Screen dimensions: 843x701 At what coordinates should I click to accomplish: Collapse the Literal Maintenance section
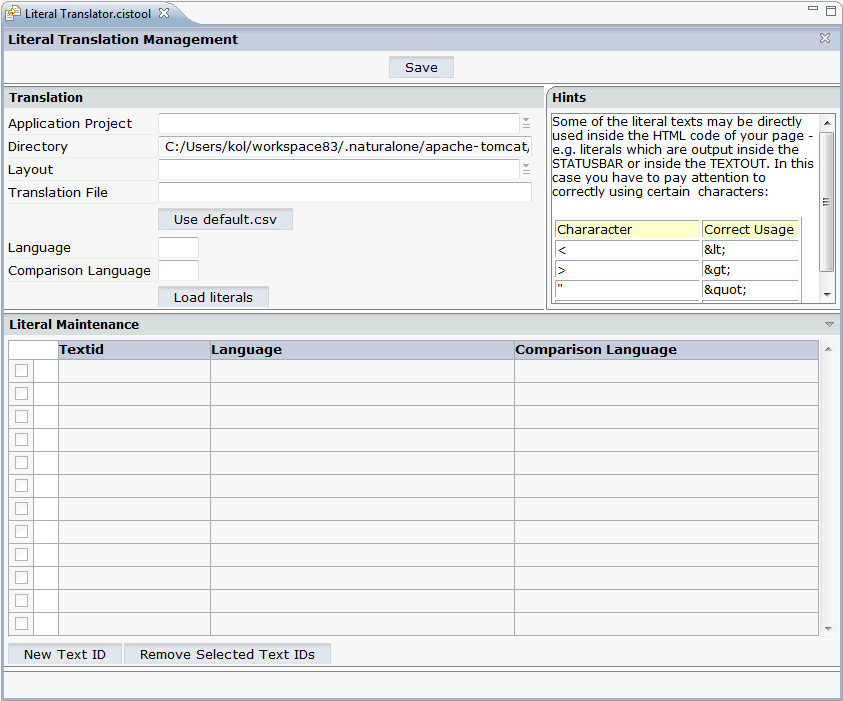pyautogui.click(x=828, y=325)
